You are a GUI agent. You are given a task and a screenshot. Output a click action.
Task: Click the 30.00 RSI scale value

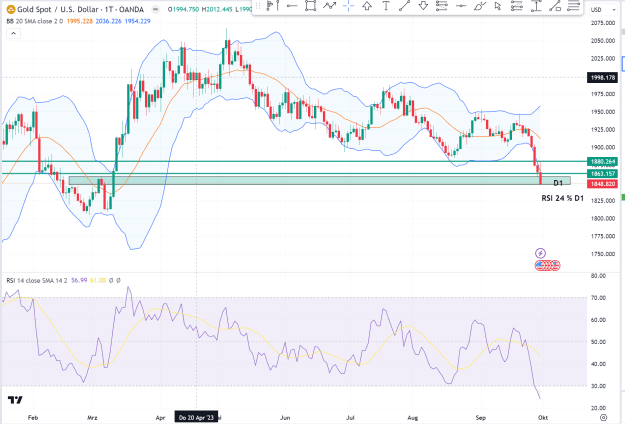click(x=598, y=386)
